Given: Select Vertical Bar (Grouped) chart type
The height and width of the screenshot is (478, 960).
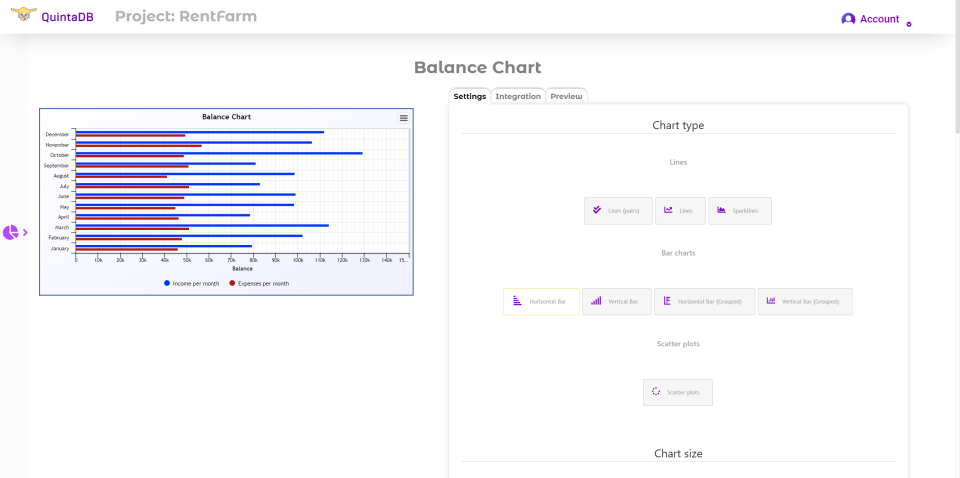Looking at the screenshot, I should point(804,301).
